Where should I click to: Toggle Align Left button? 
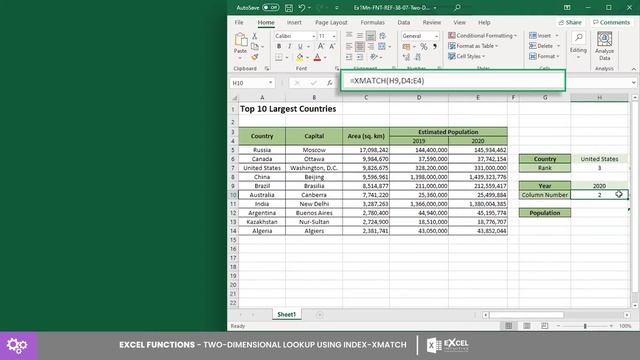(349, 47)
